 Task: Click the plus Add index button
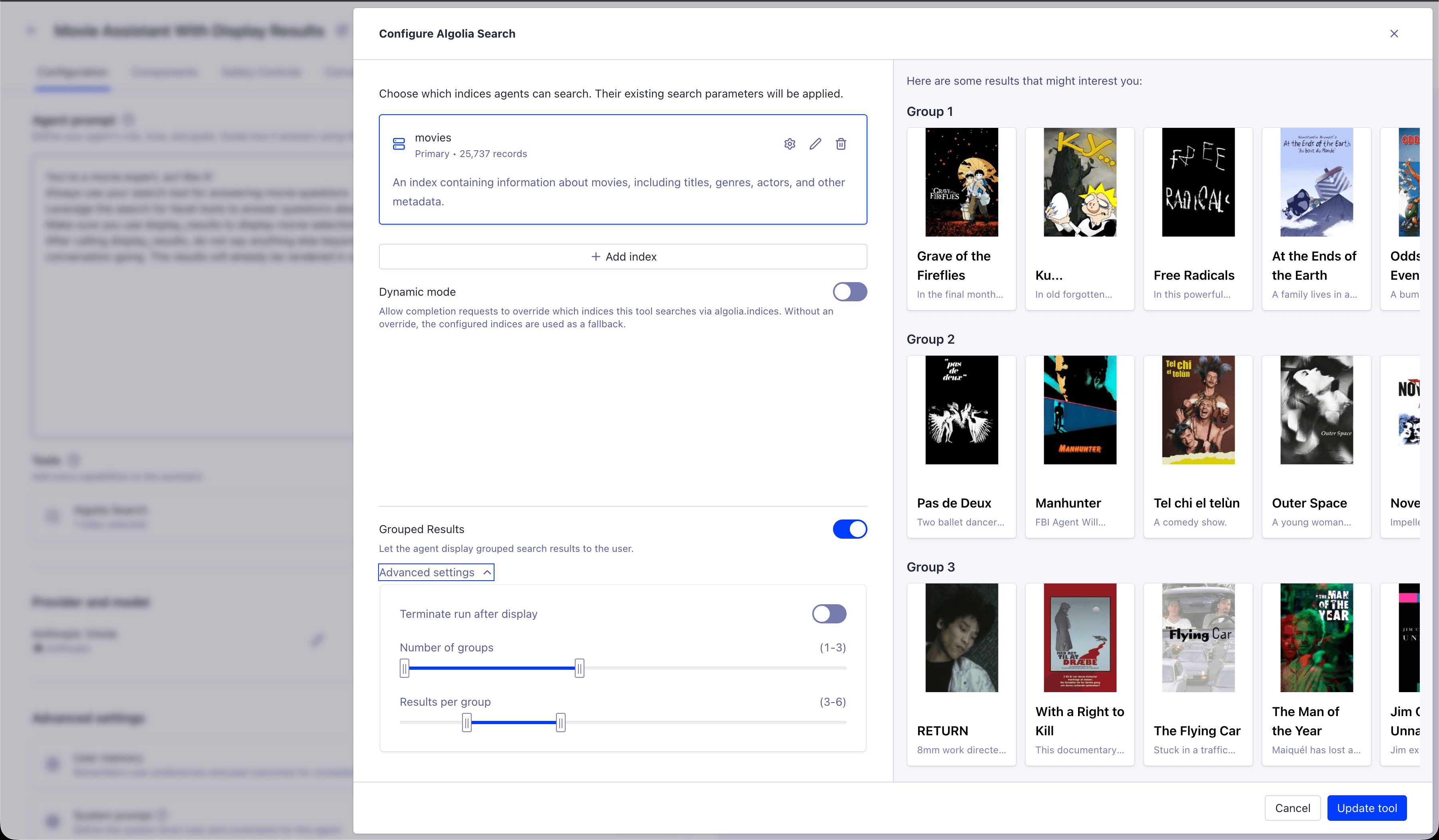pyautogui.click(x=623, y=257)
